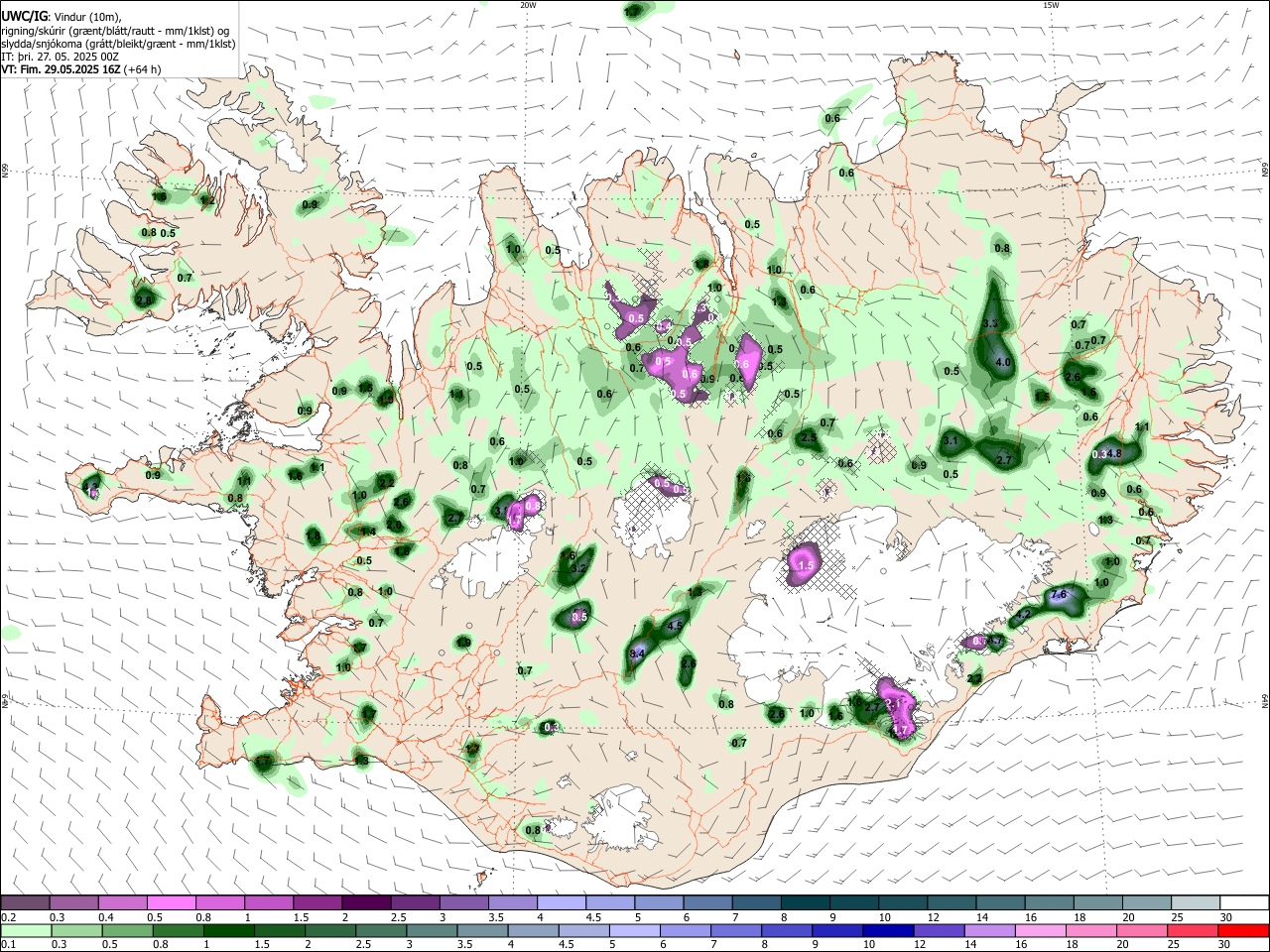Click the white 30 mm swatch on the upper snow scale

[x=1244, y=903]
